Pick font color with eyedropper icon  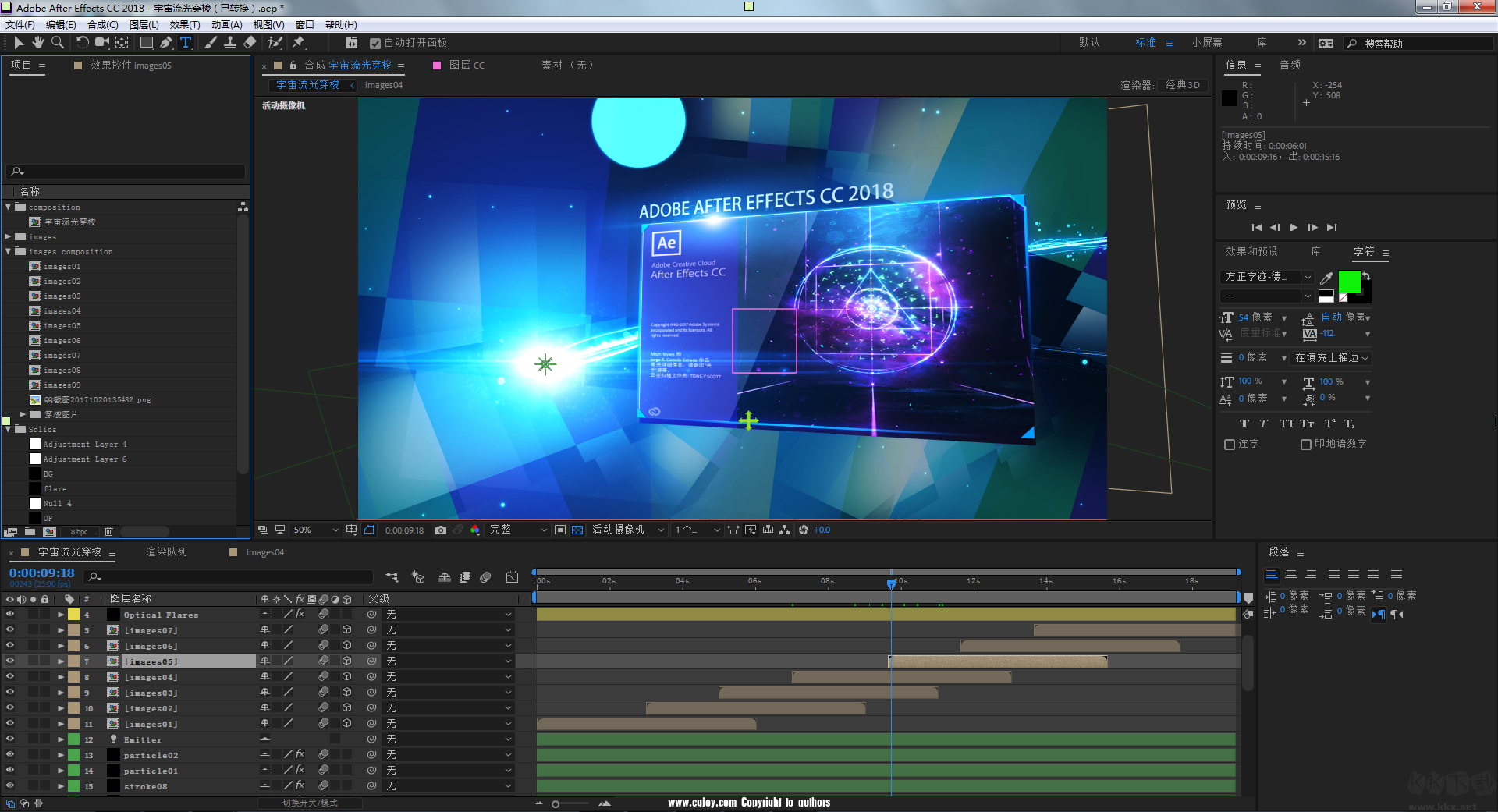(x=1326, y=278)
